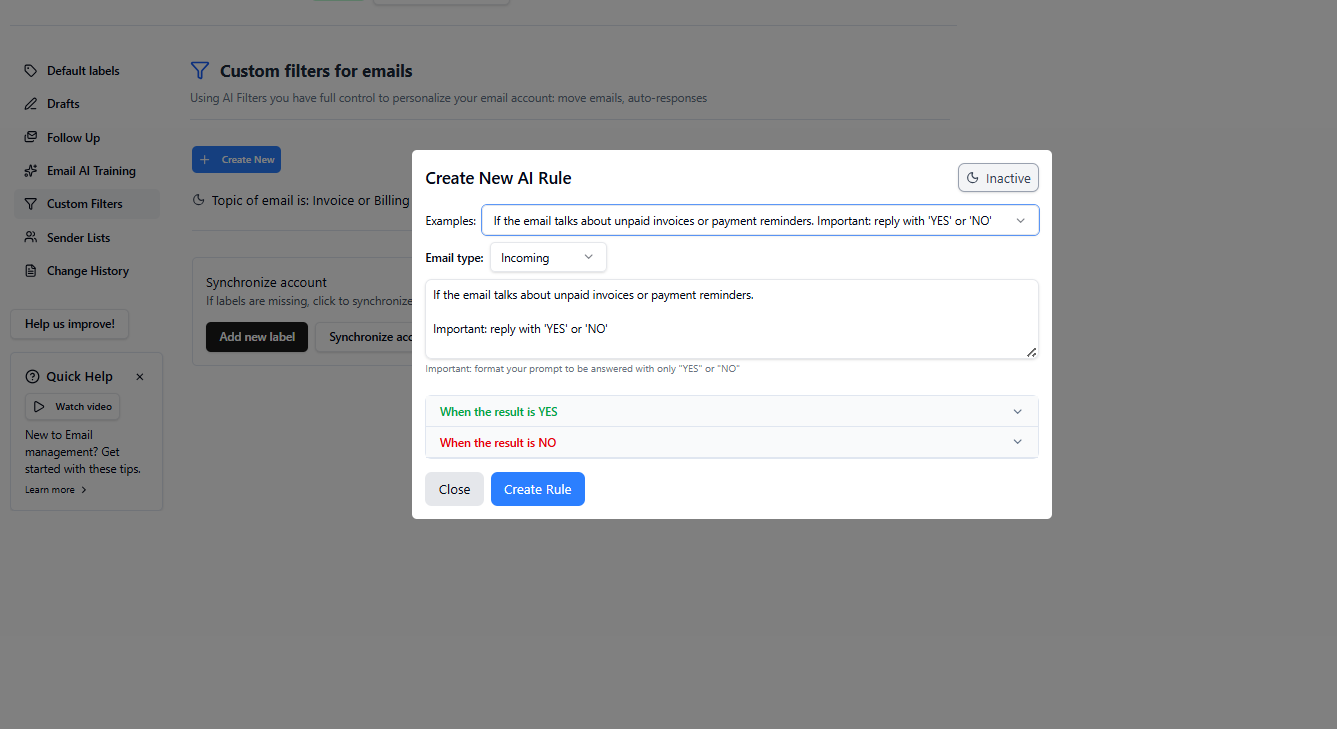
Task: Open the Email type Incoming dropdown
Action: click(x=548, y=258)
